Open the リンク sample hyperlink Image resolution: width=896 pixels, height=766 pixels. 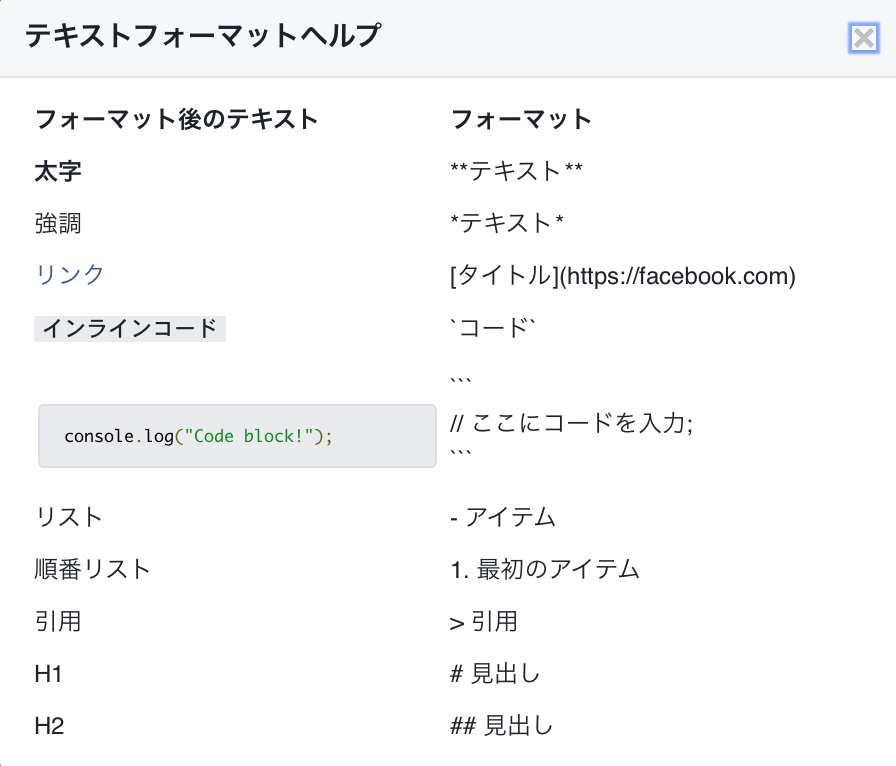(69, 275)
